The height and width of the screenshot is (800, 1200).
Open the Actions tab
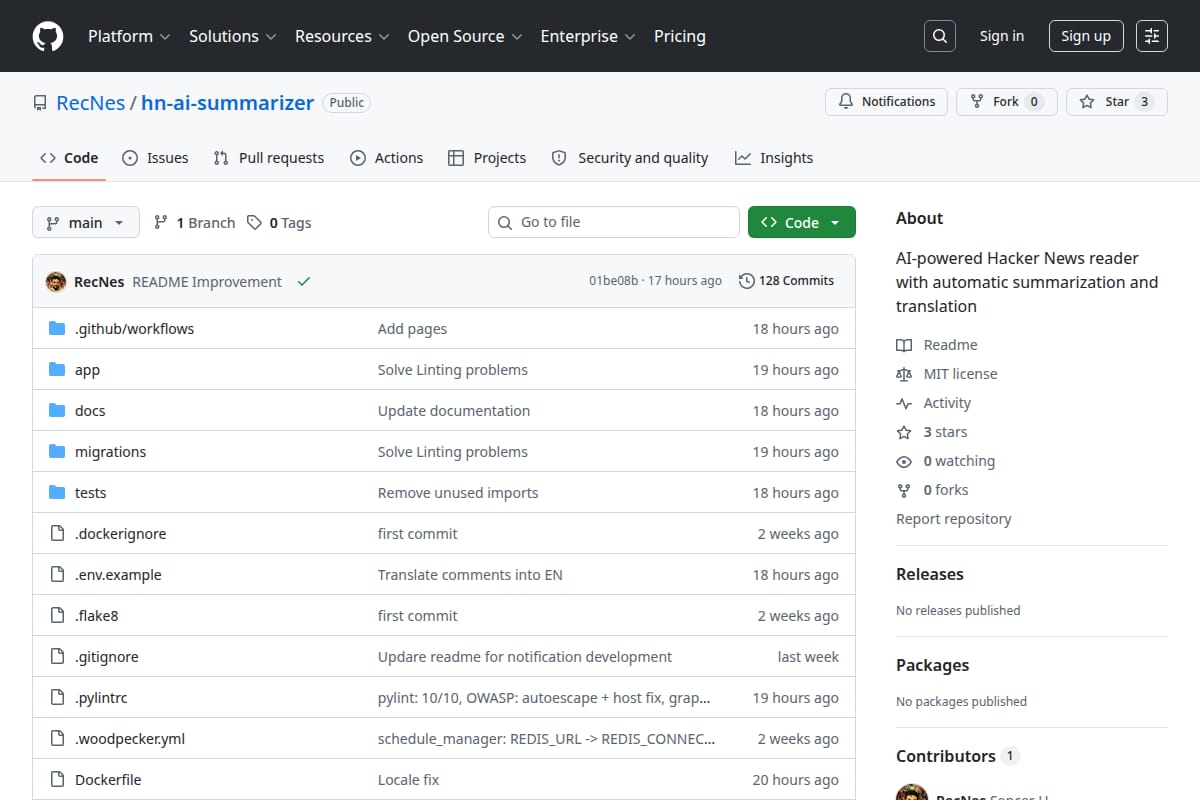[x=386, y=158]
